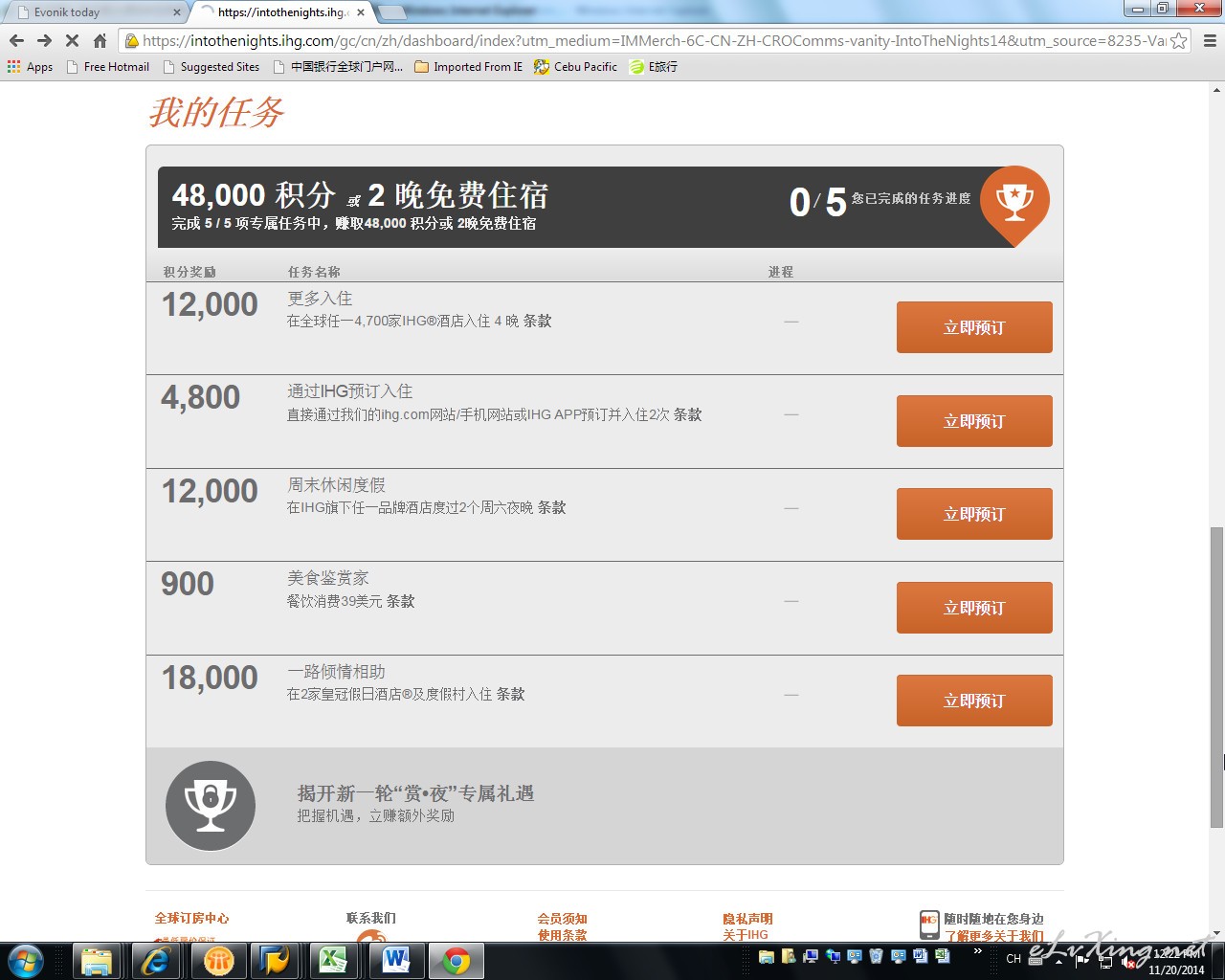1225x980 pixels.
Task: Book now for 通过IHG预订入住 task
Action: [974, 421]
